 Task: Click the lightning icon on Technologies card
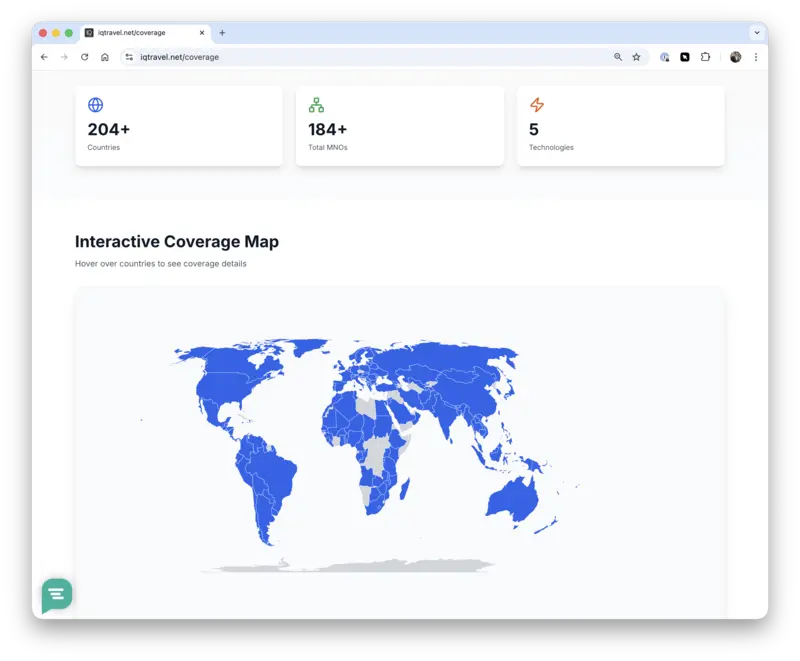537,103
